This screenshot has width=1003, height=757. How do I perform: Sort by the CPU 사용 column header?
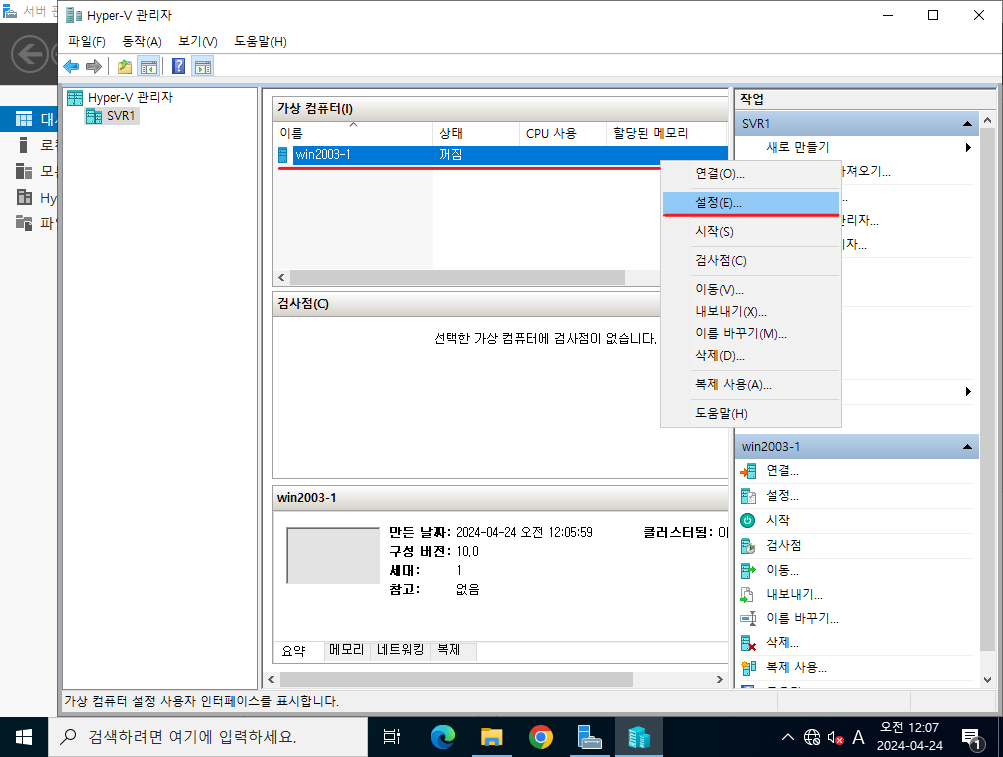pos(562,133)
